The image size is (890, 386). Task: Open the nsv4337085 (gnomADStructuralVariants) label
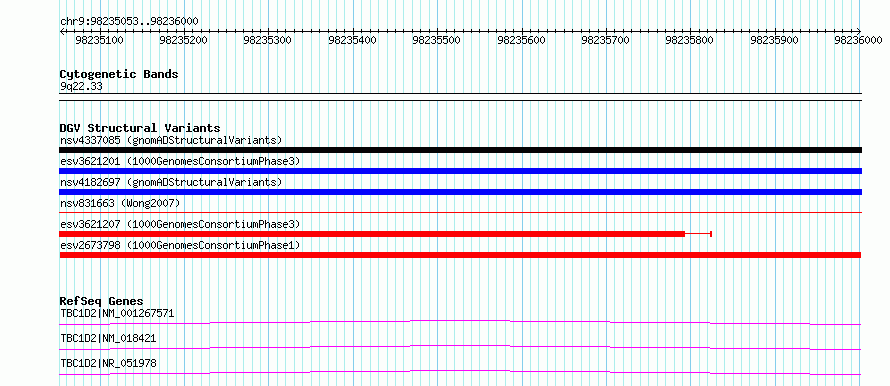(171, 140)
